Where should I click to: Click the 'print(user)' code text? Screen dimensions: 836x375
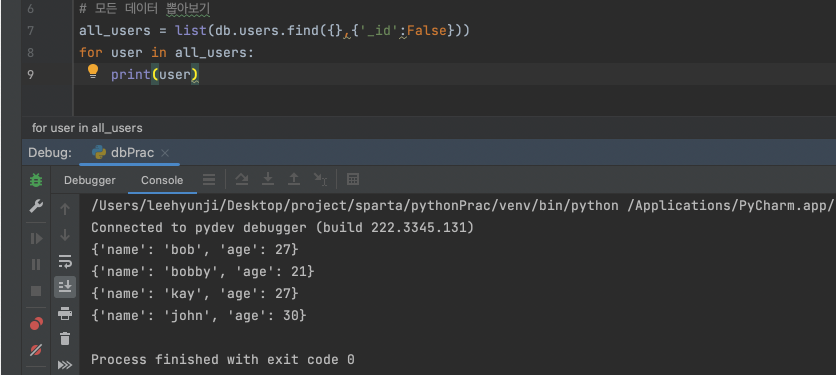point(155,75)
